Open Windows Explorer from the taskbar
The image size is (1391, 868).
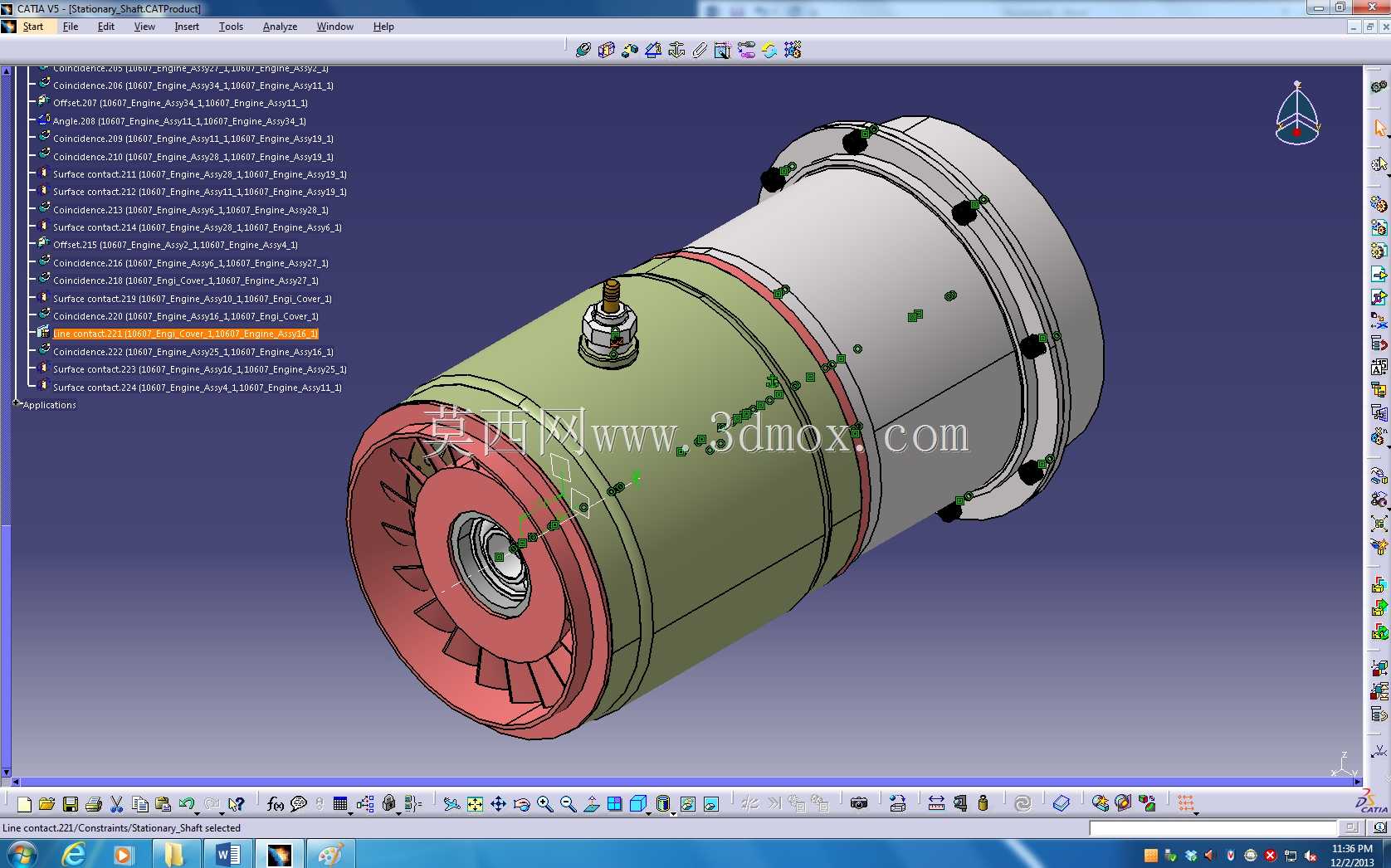(175, 854)
